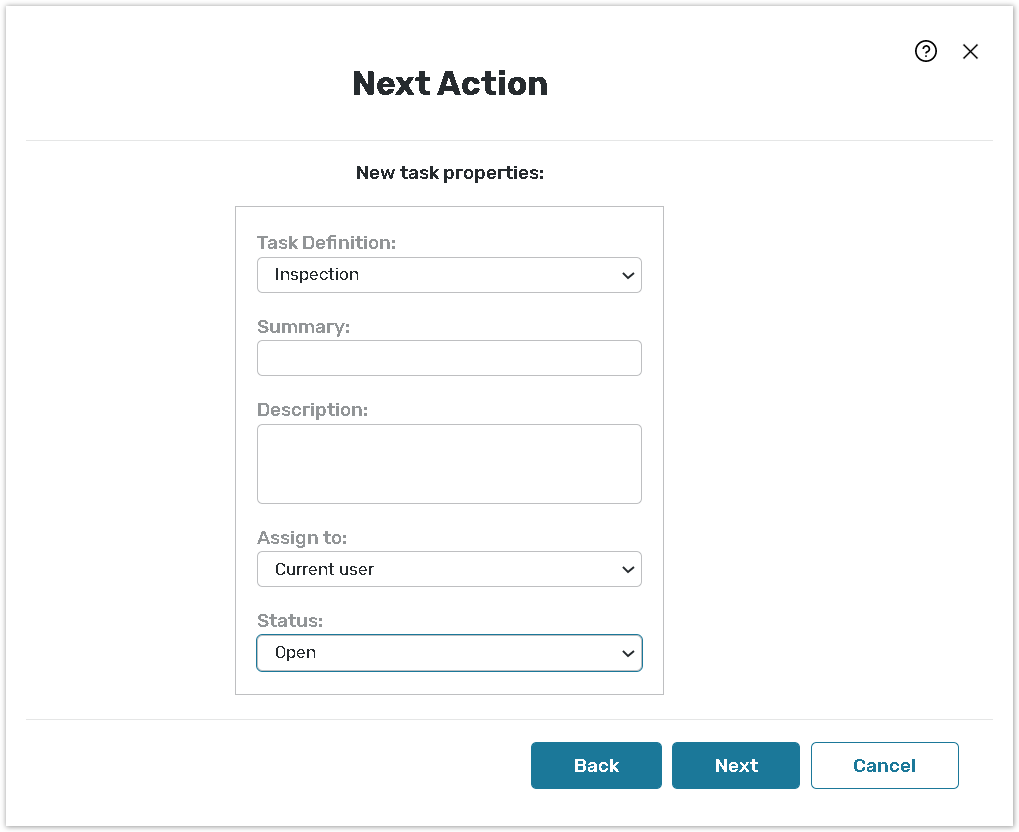Click the "Next Action" dialog heading
Viewport: 1019px width, 832px height.
[x=450, y=83]
